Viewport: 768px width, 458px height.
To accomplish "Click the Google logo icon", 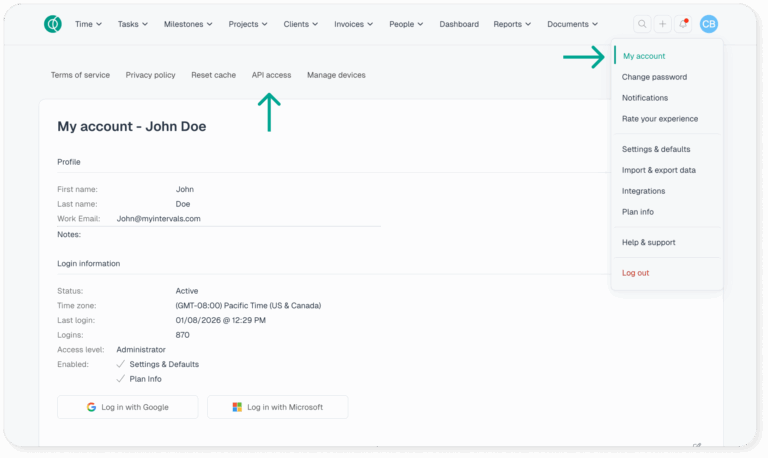I will pyautogui.click(x=91, y=407).
